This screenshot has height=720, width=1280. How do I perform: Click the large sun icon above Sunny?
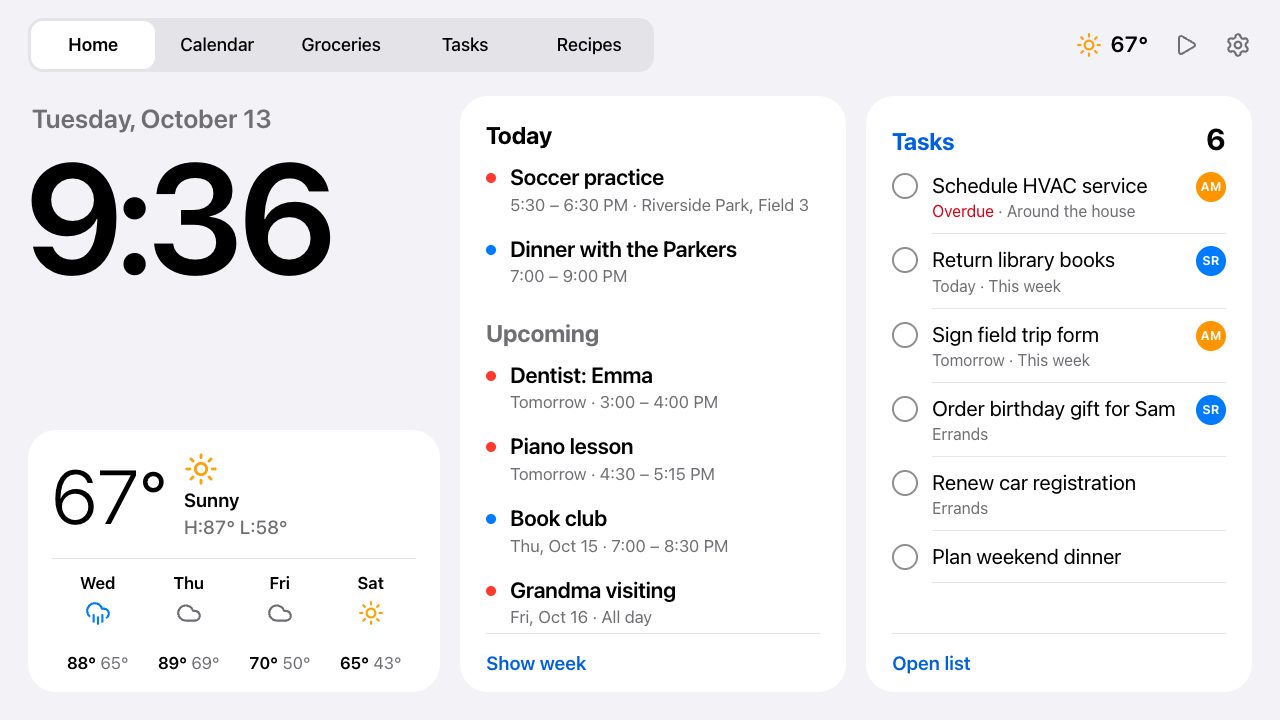pos(201,469)
